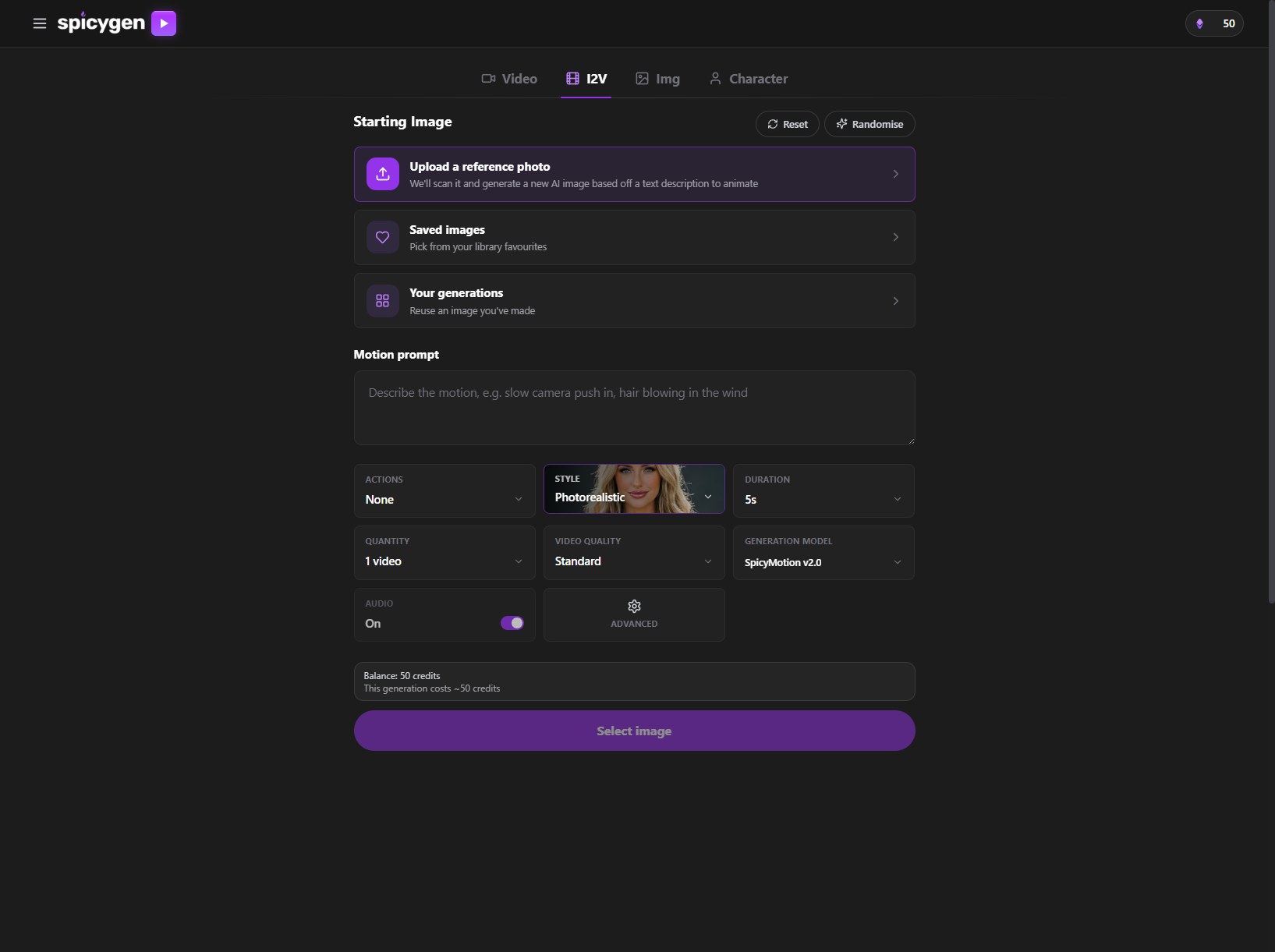The image size is (1275, 952).
Task: Click the grid icon for Your generations
Action: [383, 300]
